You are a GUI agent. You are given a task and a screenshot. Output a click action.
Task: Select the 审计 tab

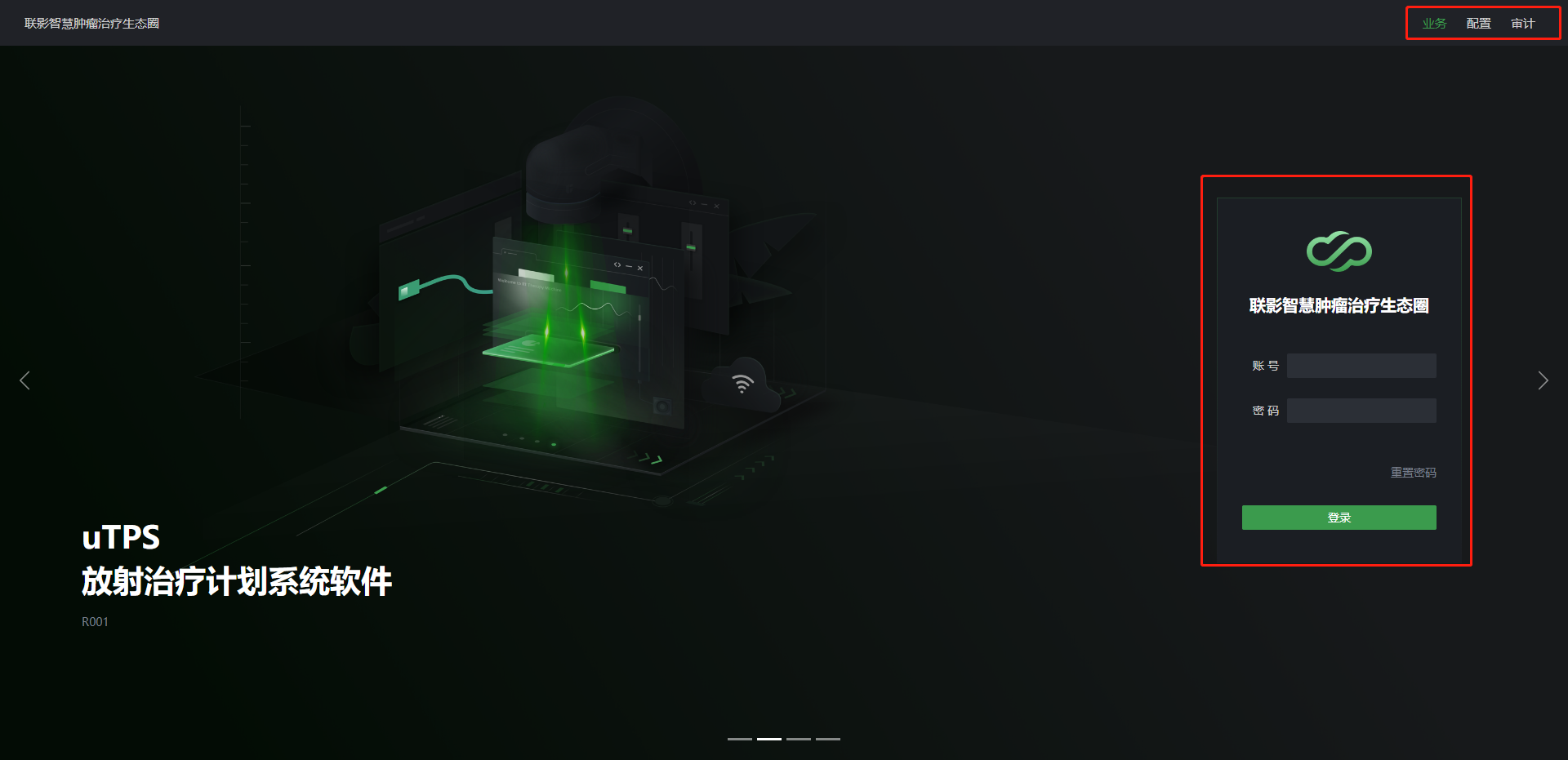coord(1522,24)
